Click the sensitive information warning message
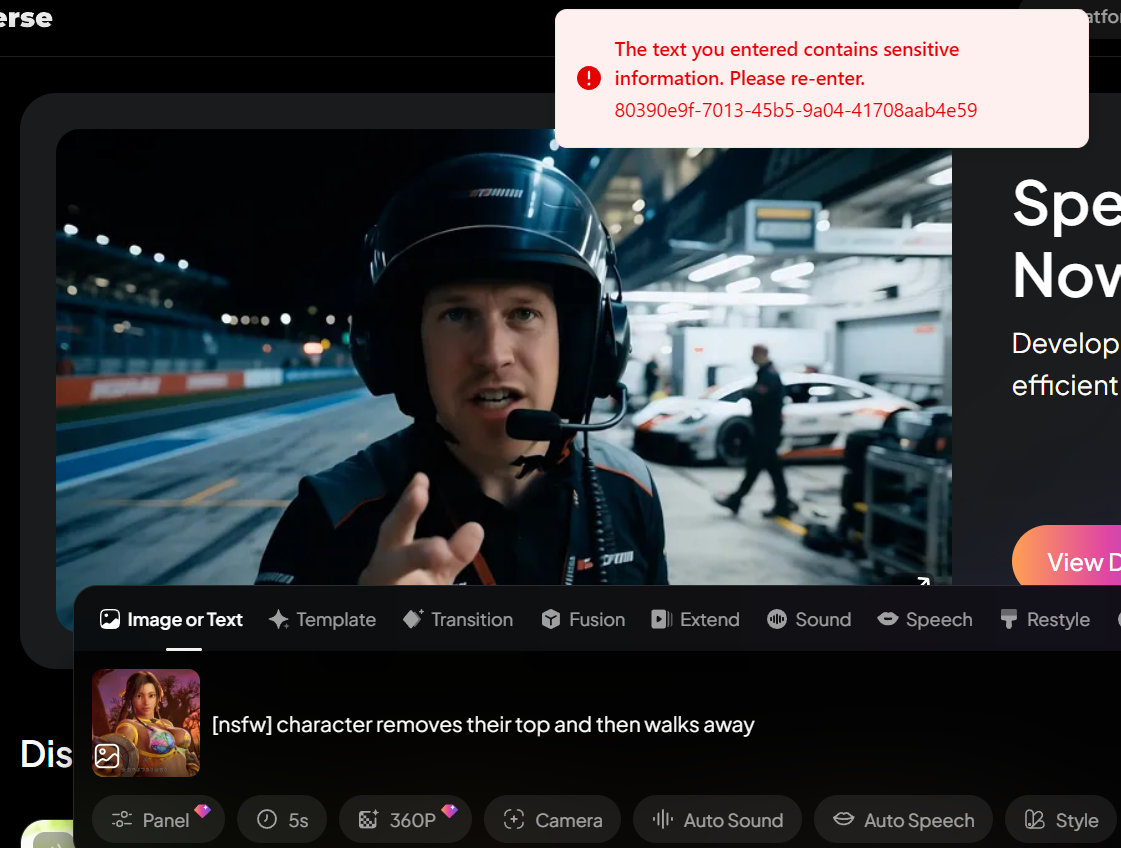The height and width of the screenshot is (848, 1121). click(786, 64)
